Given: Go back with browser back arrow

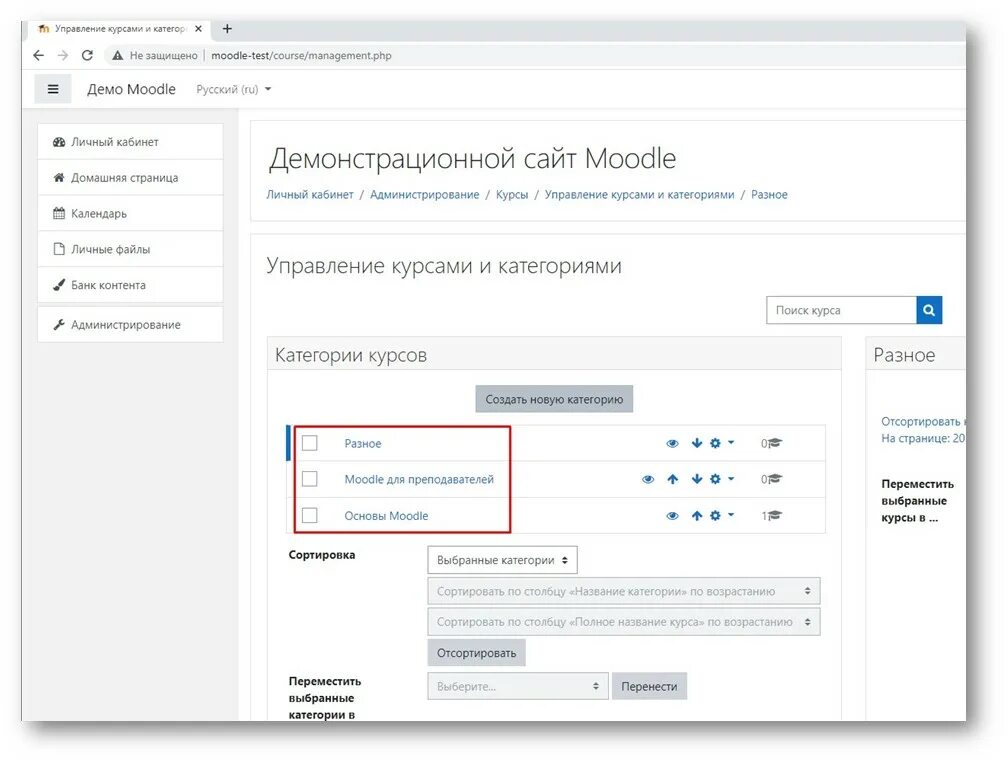Looking at the screenshot, I should pos(39,55).
